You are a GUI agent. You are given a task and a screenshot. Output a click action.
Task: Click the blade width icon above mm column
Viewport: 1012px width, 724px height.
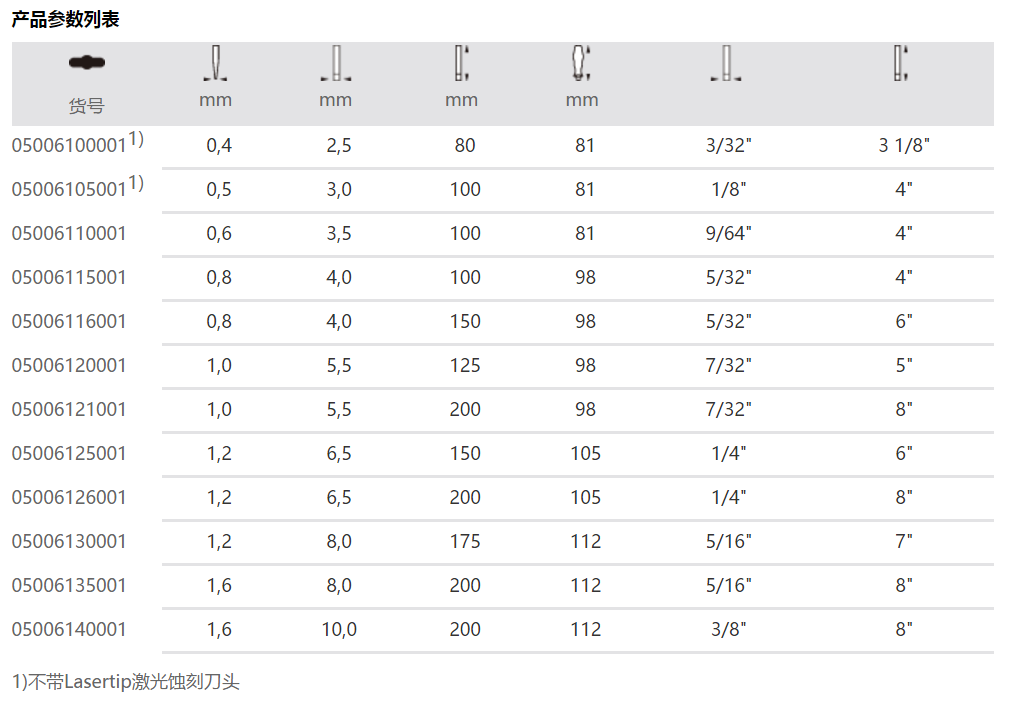point(336,63)
